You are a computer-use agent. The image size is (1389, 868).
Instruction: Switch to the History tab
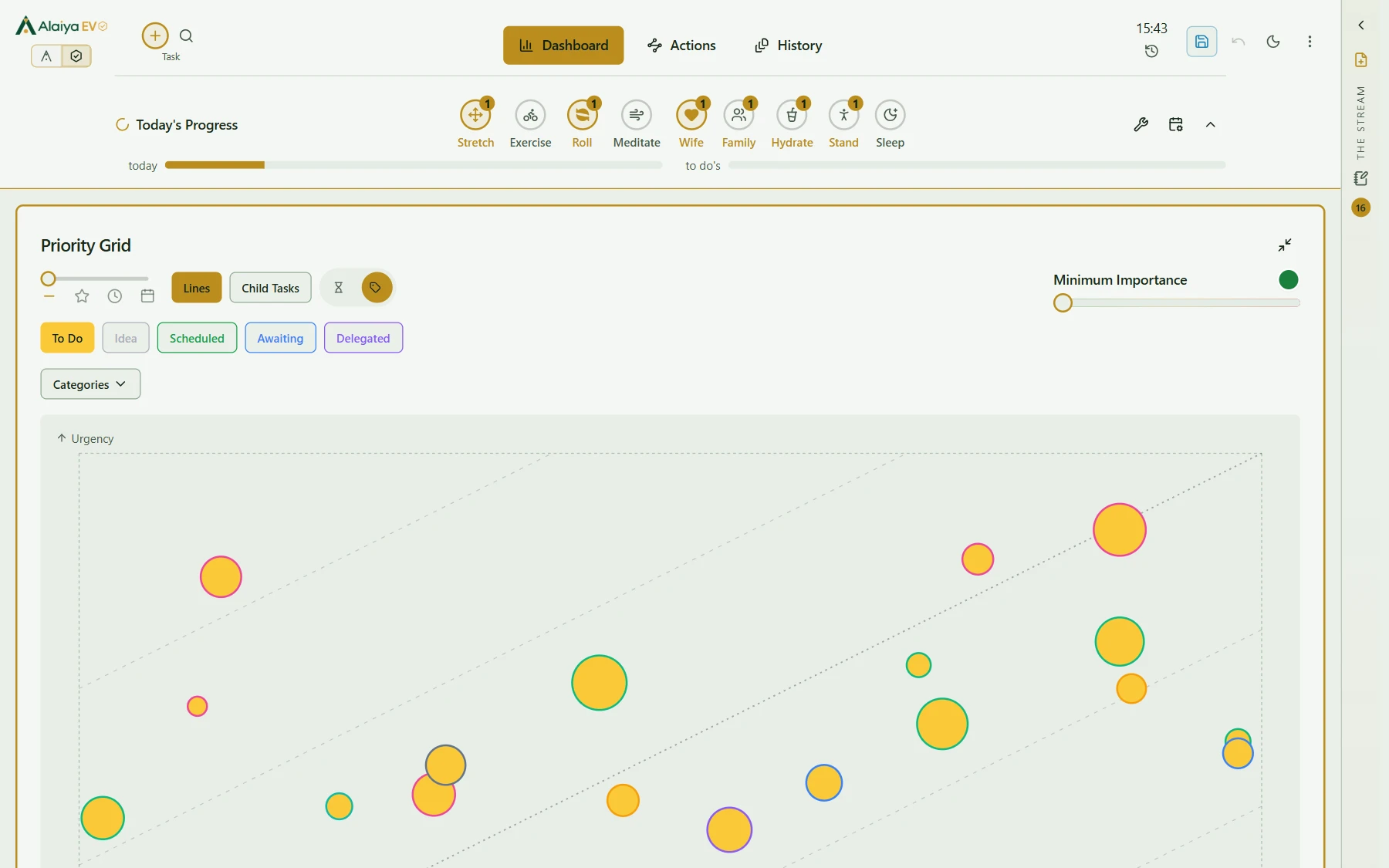point(789,46)
